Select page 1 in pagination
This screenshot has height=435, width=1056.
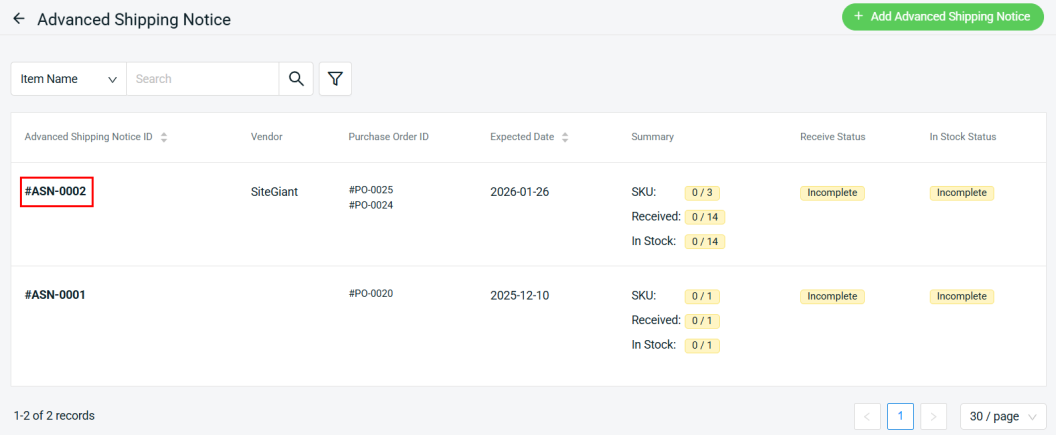tap(900, 416)
